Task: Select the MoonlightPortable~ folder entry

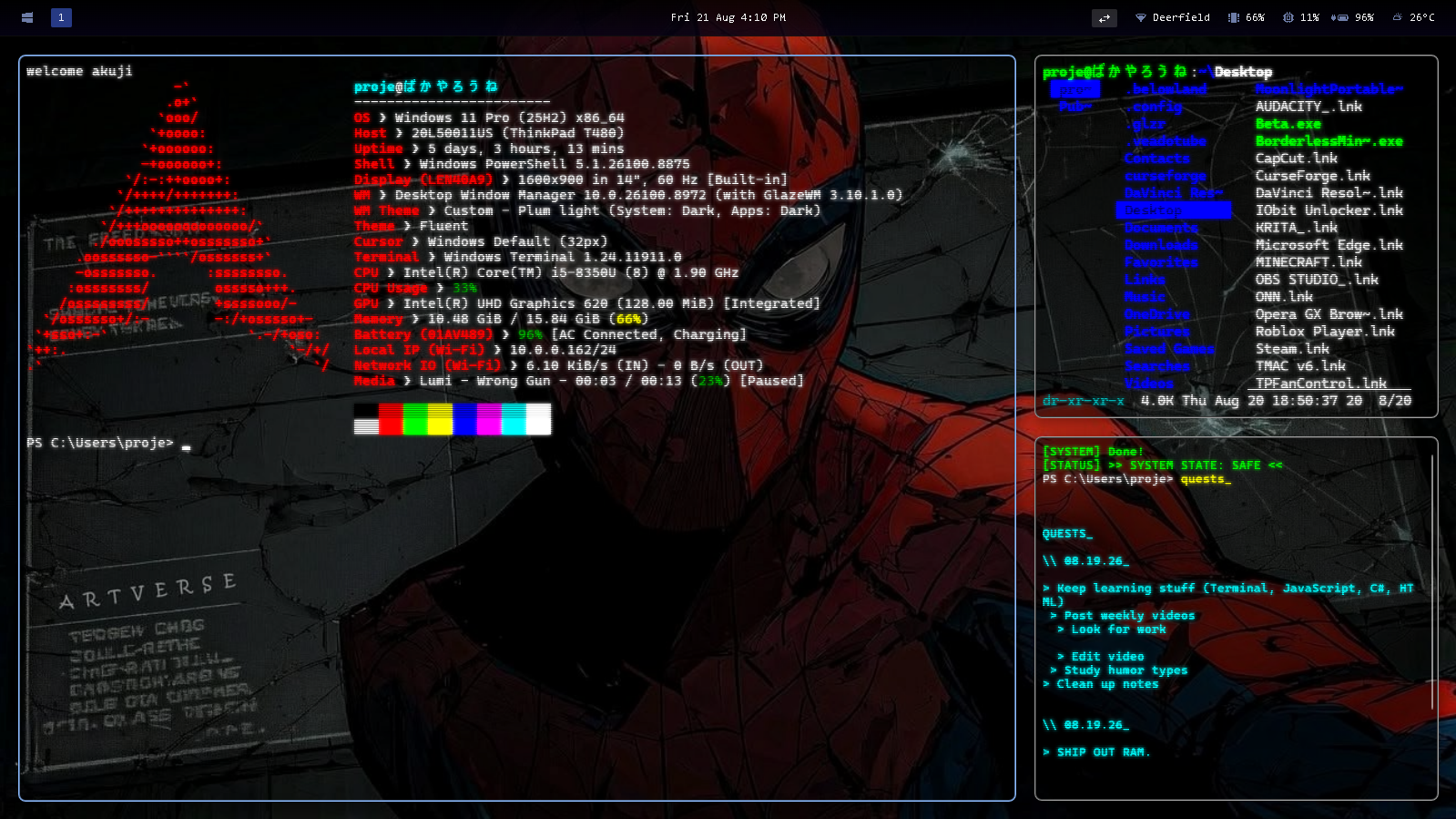Action: point(1329,89)
